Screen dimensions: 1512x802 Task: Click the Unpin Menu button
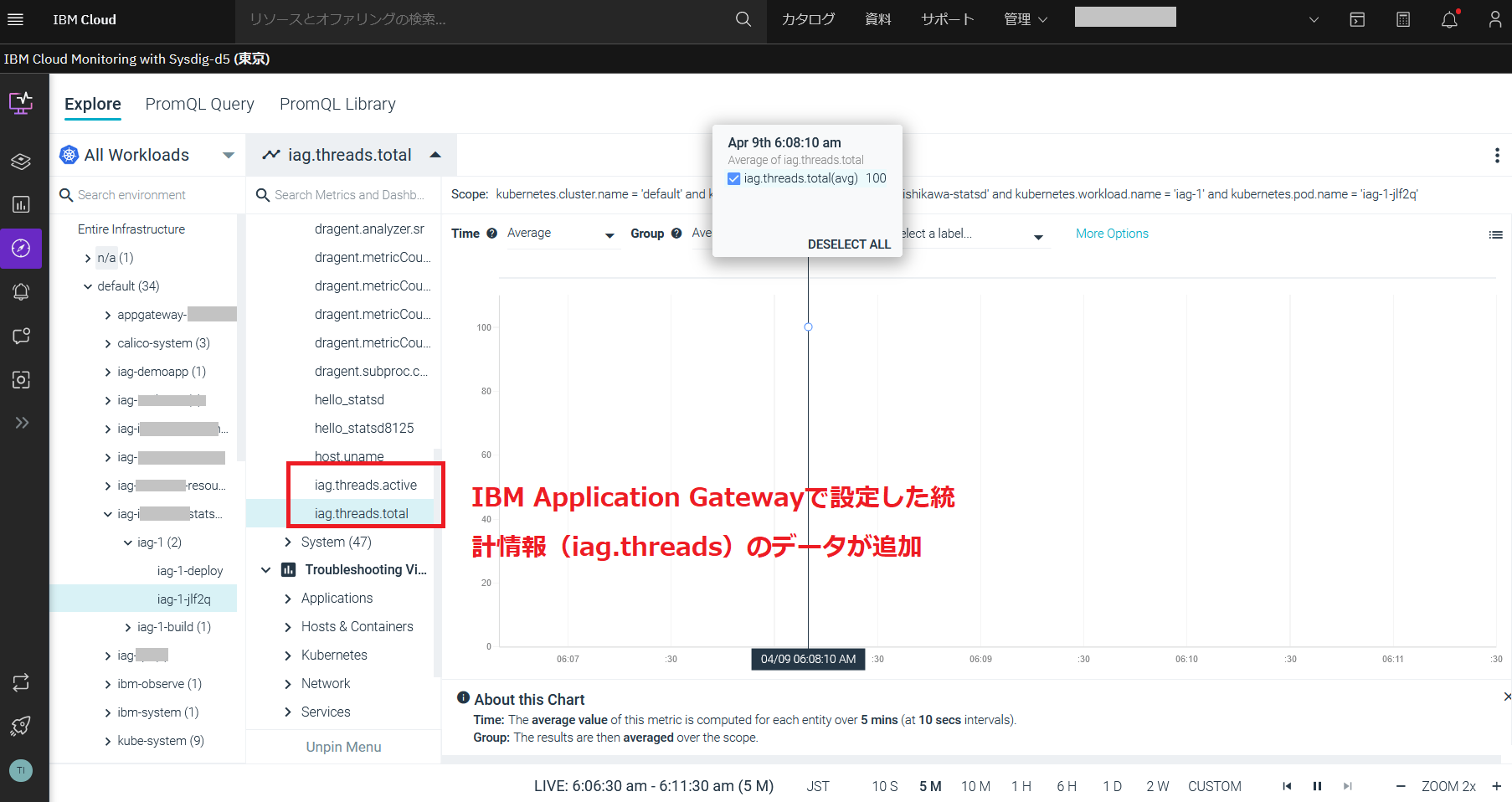(343, 747)
